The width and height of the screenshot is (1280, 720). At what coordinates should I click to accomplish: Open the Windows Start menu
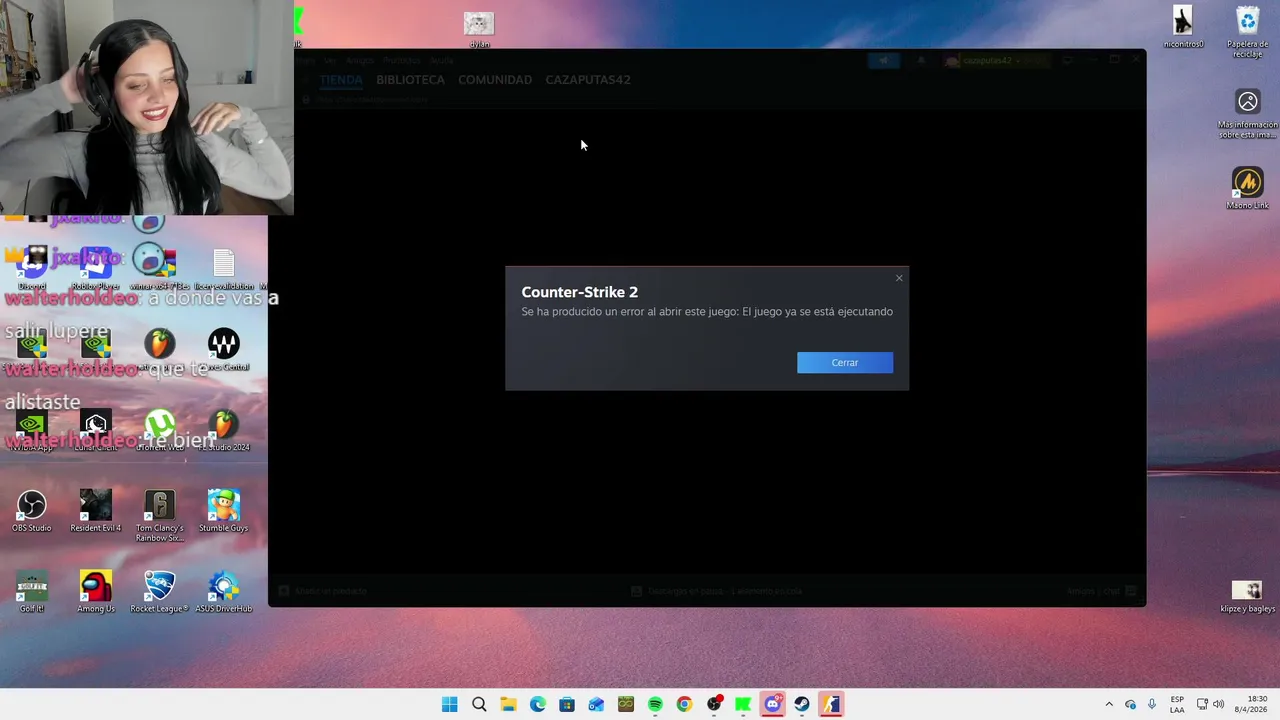point(450,704)
